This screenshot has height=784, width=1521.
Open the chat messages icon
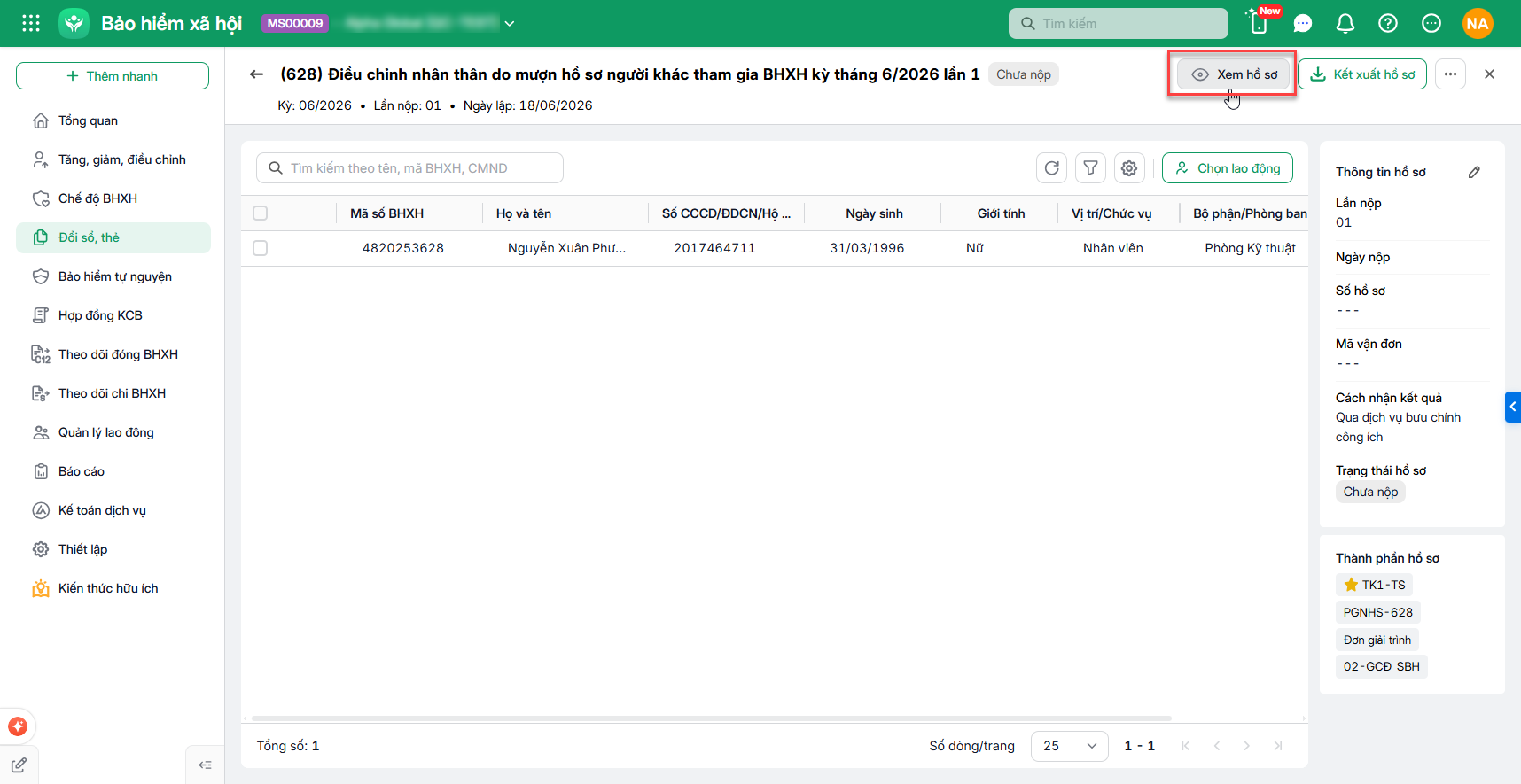click(x=1302, y=24)
